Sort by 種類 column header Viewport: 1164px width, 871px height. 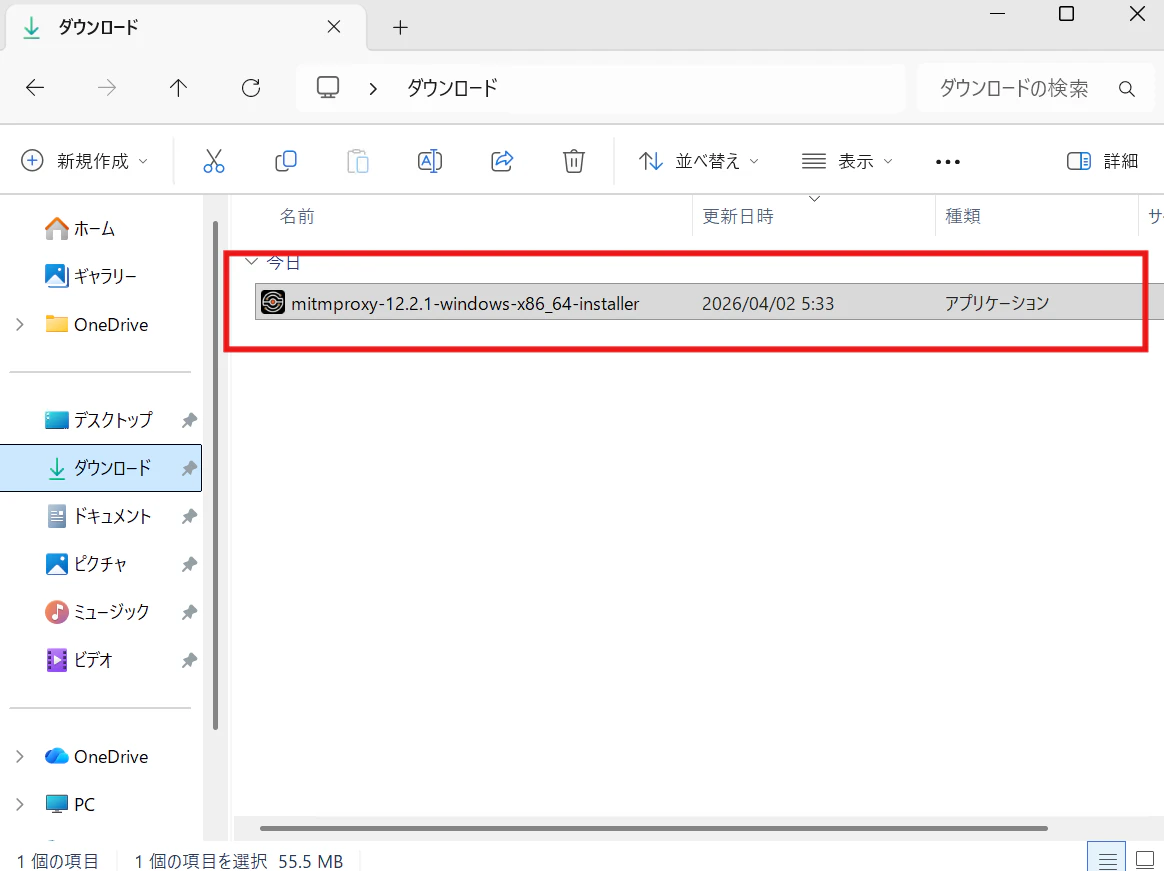[x=963, y=217]
